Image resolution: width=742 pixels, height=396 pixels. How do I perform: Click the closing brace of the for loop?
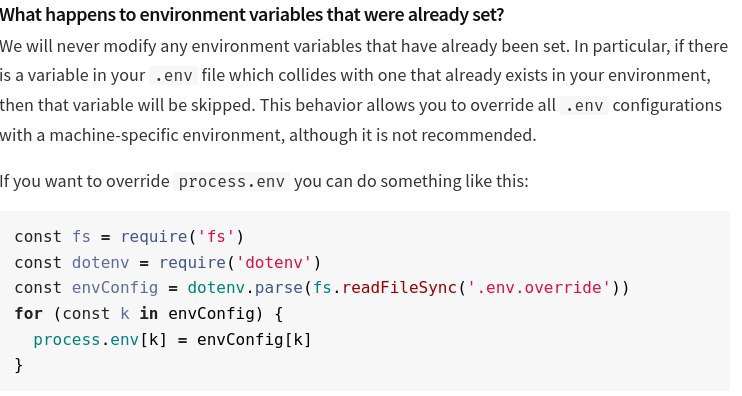(x=18, y=365)
